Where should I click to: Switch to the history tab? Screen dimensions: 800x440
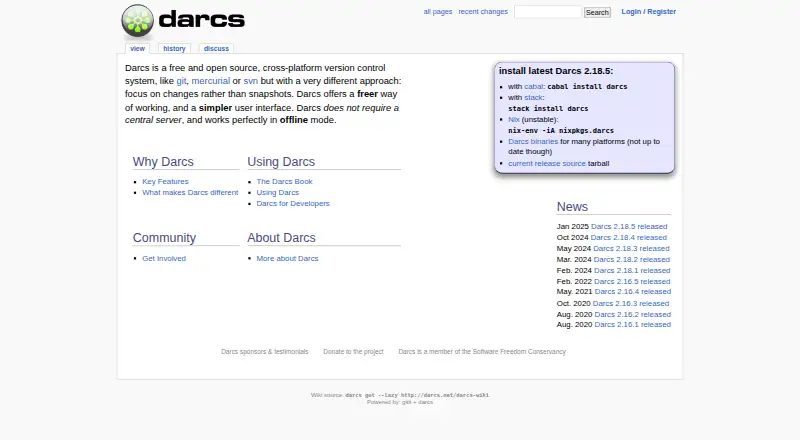174,48
